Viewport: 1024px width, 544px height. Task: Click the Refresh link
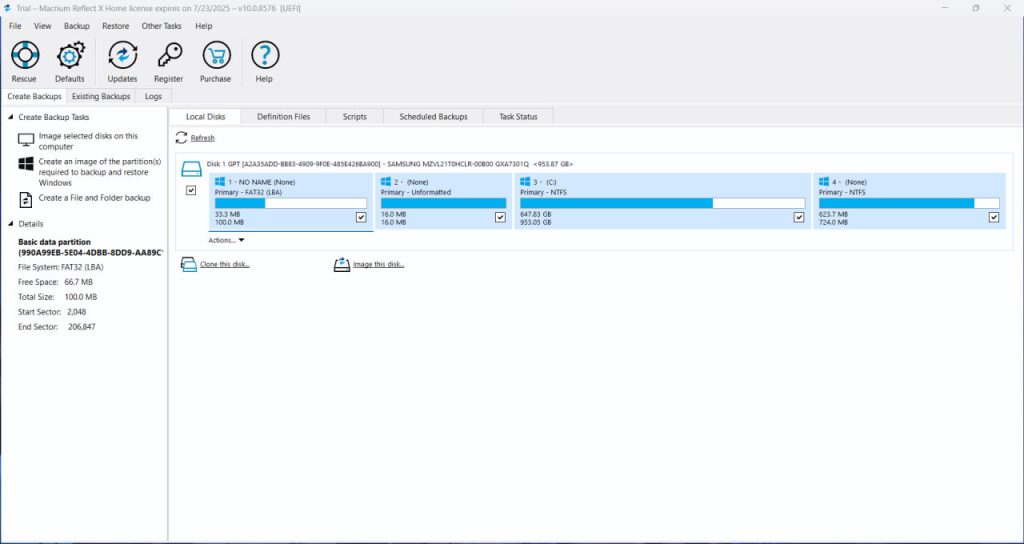(202, 138)
